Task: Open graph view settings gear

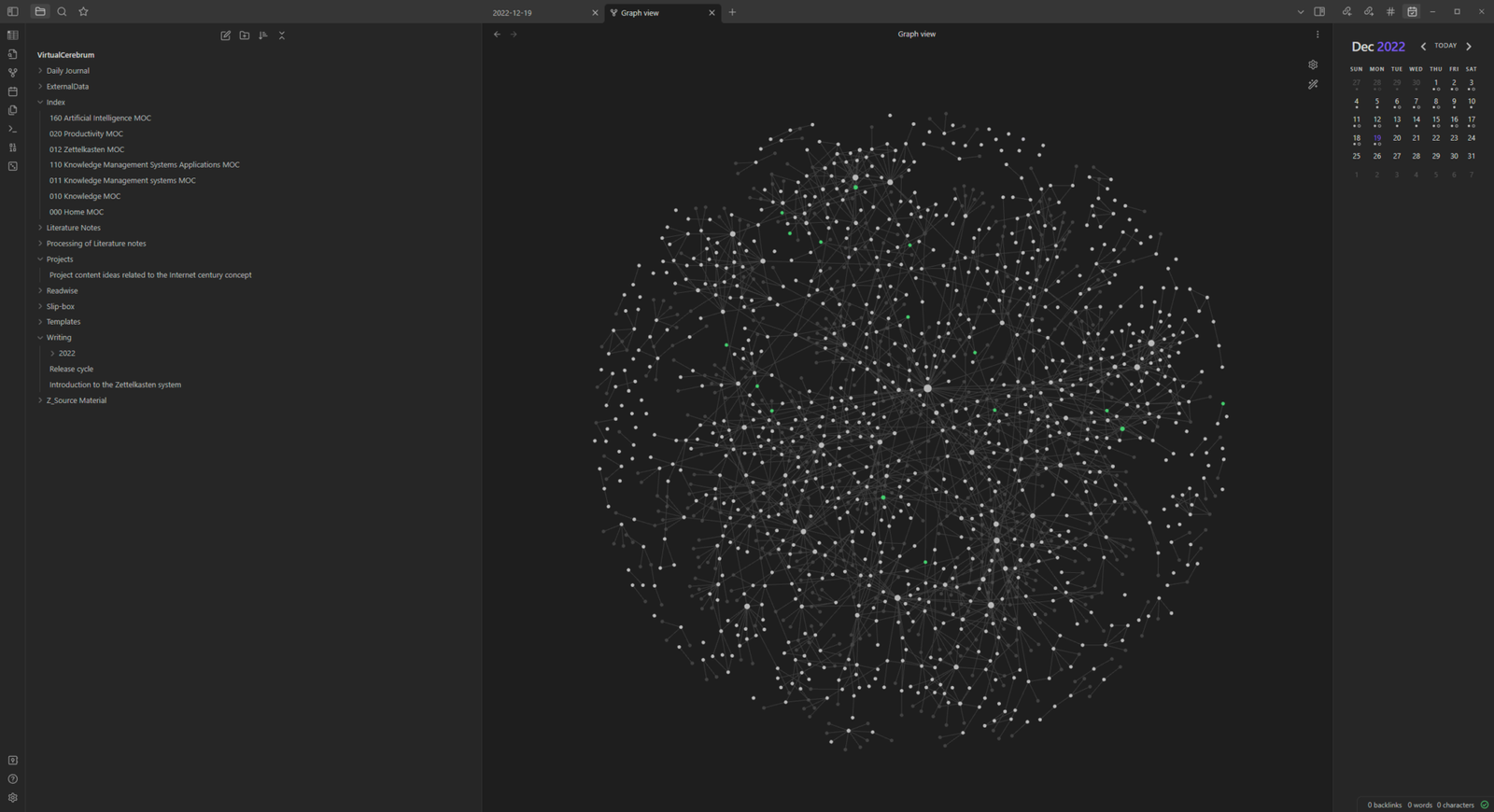Action: pos(1313,65)
